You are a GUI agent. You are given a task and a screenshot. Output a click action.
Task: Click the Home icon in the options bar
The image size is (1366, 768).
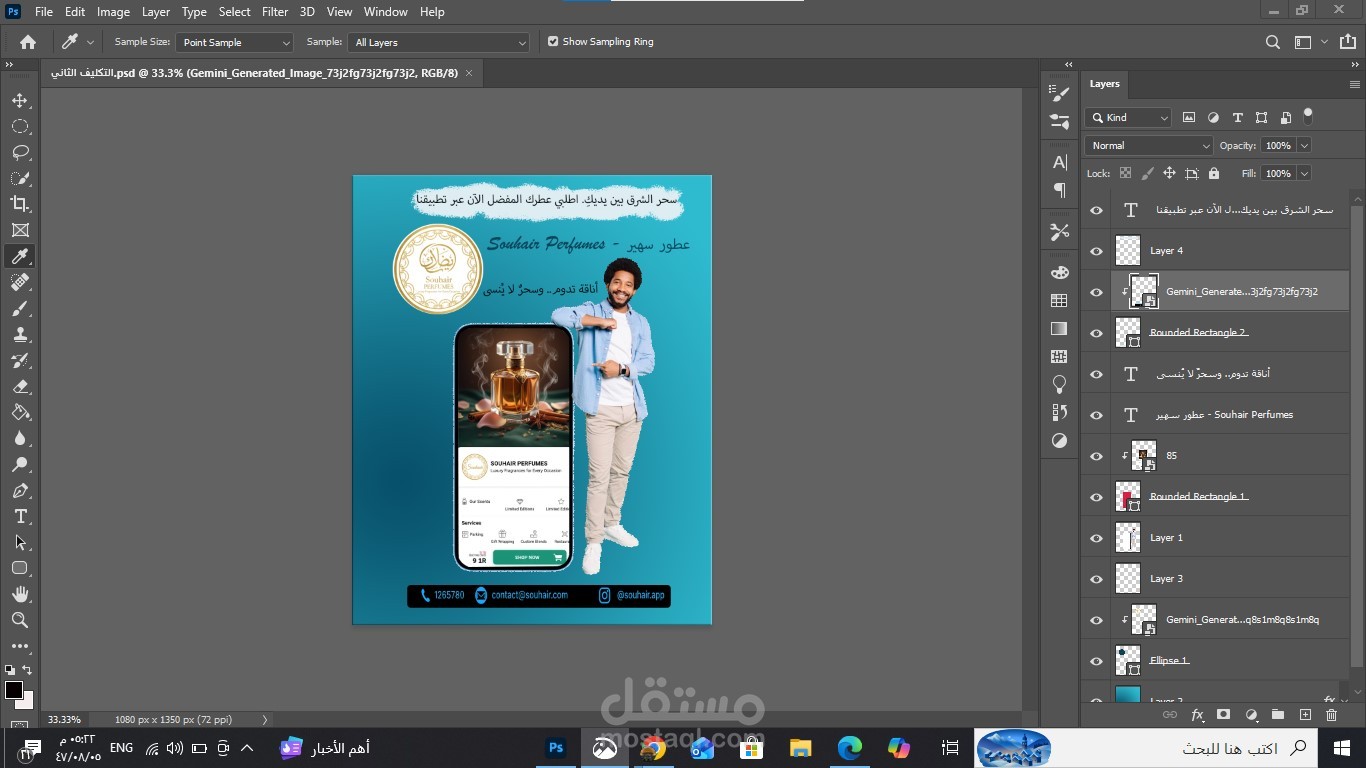[26, 41]
